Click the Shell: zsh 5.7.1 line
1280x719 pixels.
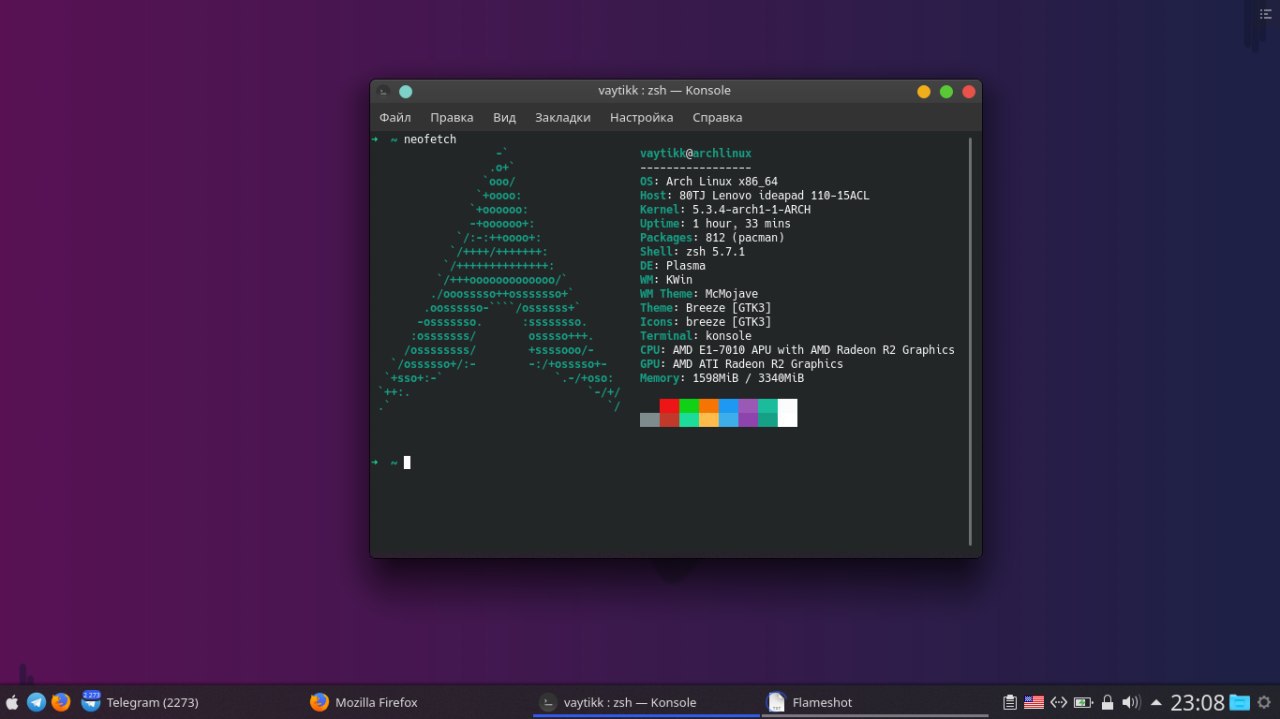point(692,252)
